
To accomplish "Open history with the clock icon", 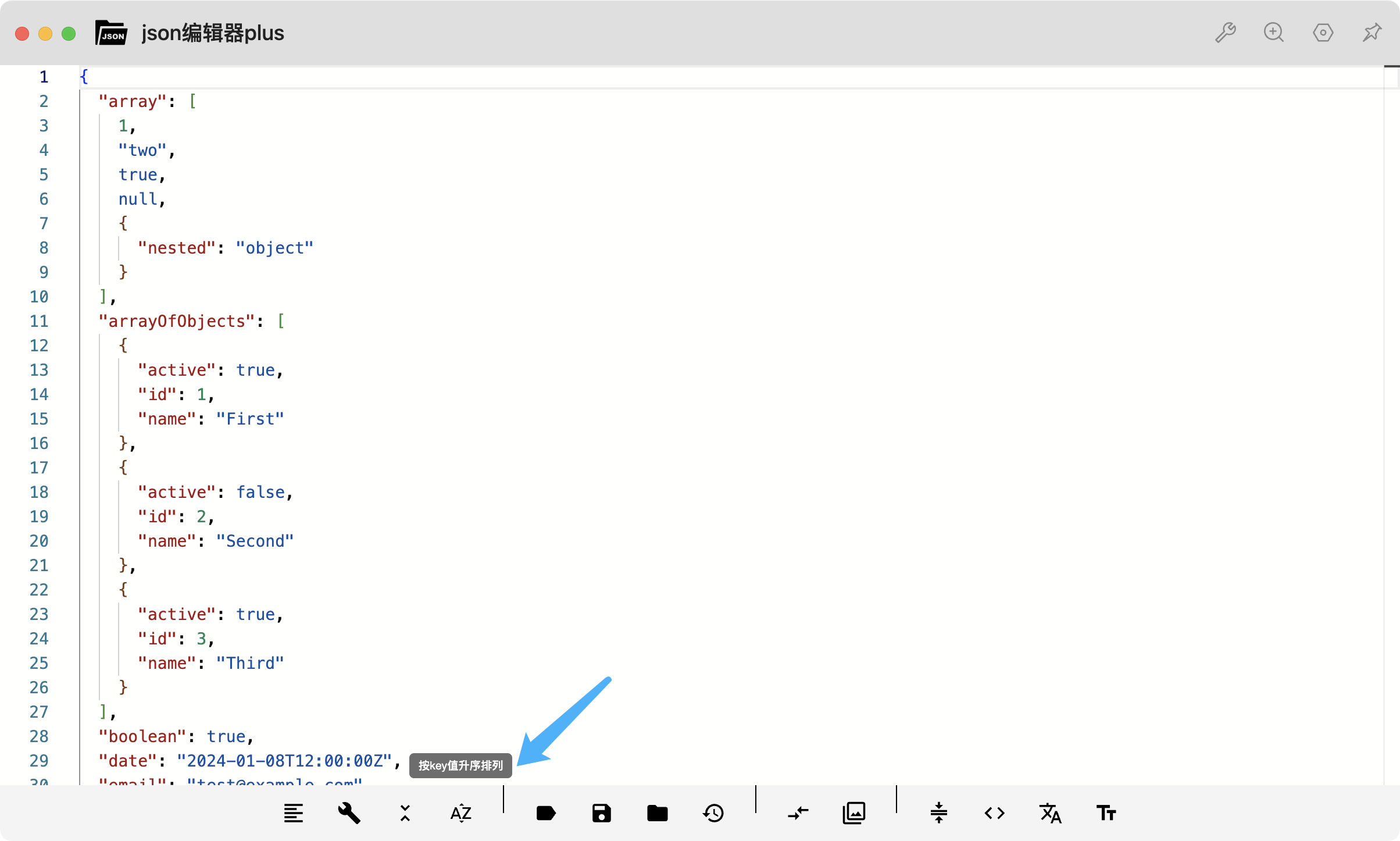I will tap(713, 813).
